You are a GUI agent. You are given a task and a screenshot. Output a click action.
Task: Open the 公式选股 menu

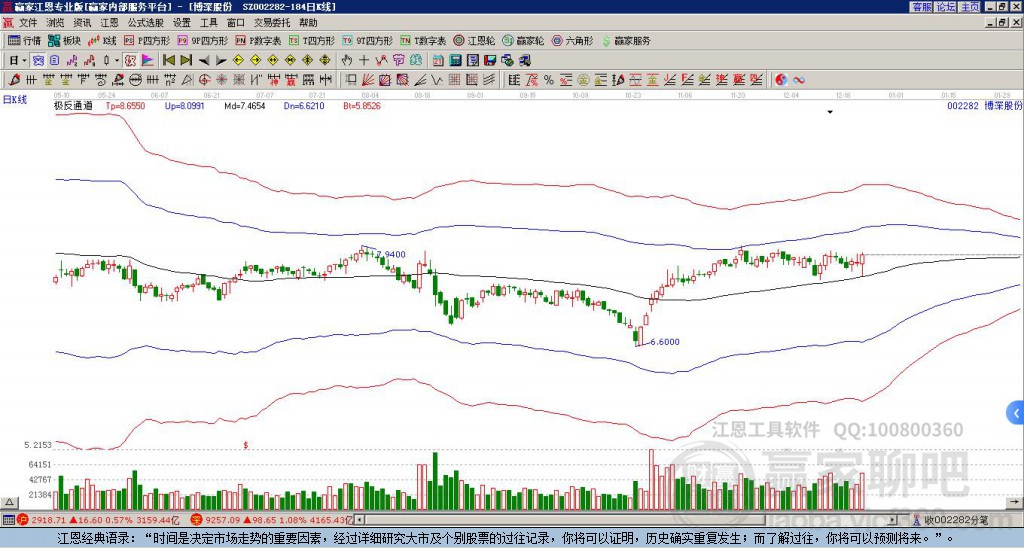(146, 22)
